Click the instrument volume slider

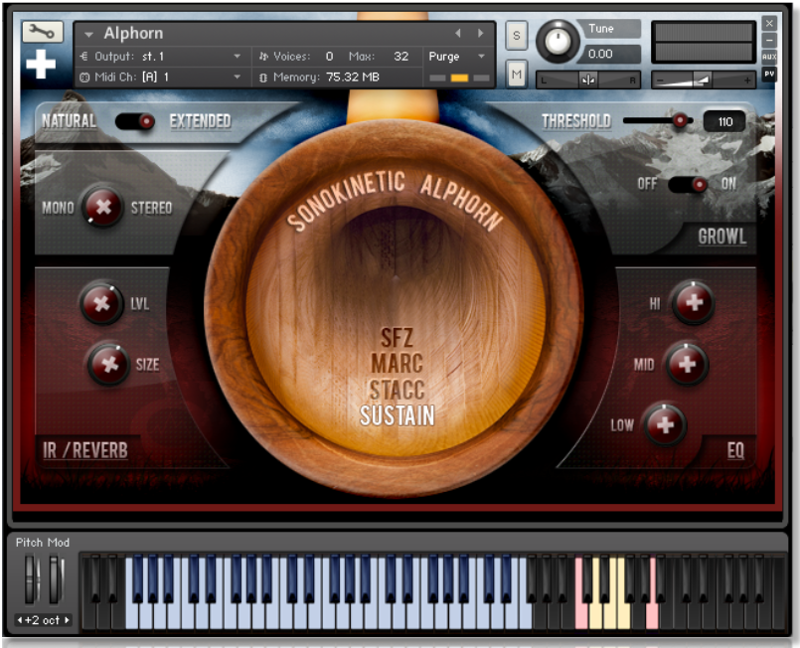tap(704, 80)
